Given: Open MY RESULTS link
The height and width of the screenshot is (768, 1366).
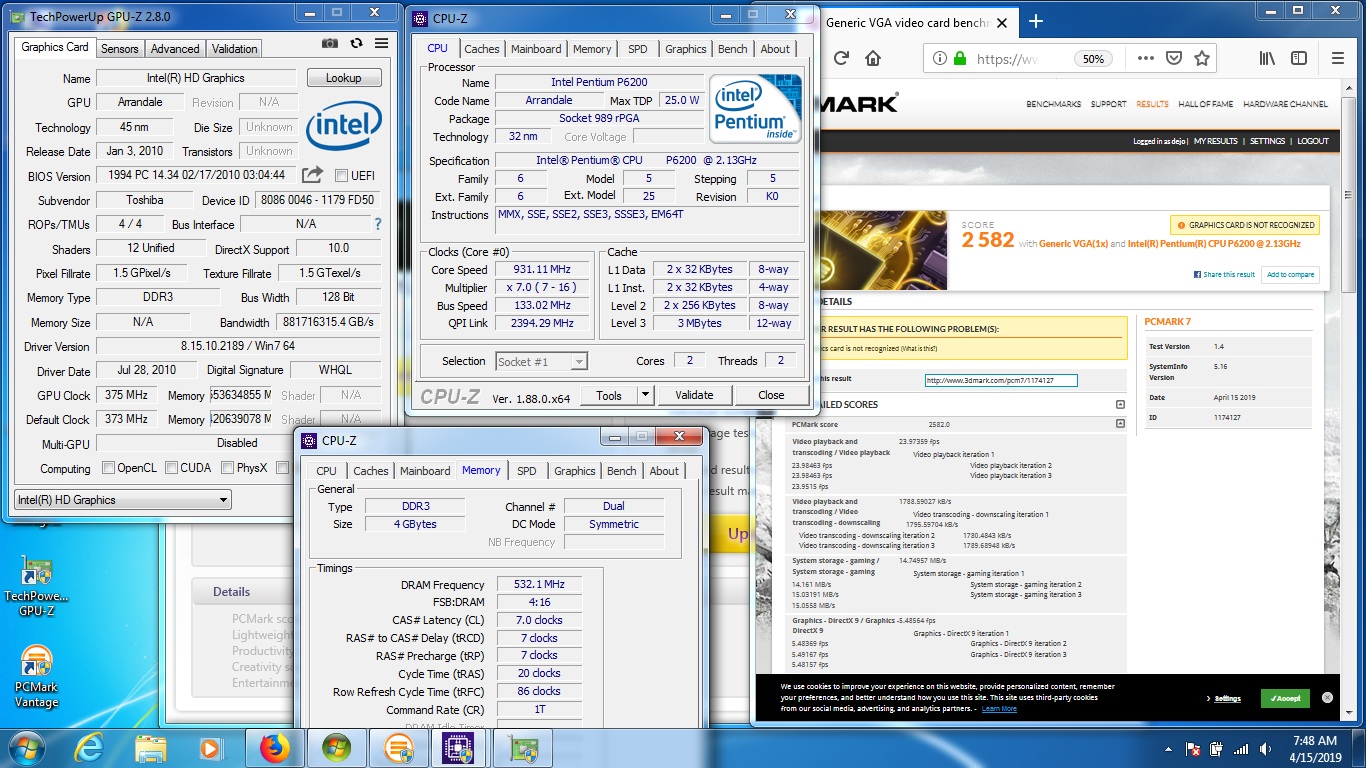Looking at the screenshot, I should pos(1216,141).
